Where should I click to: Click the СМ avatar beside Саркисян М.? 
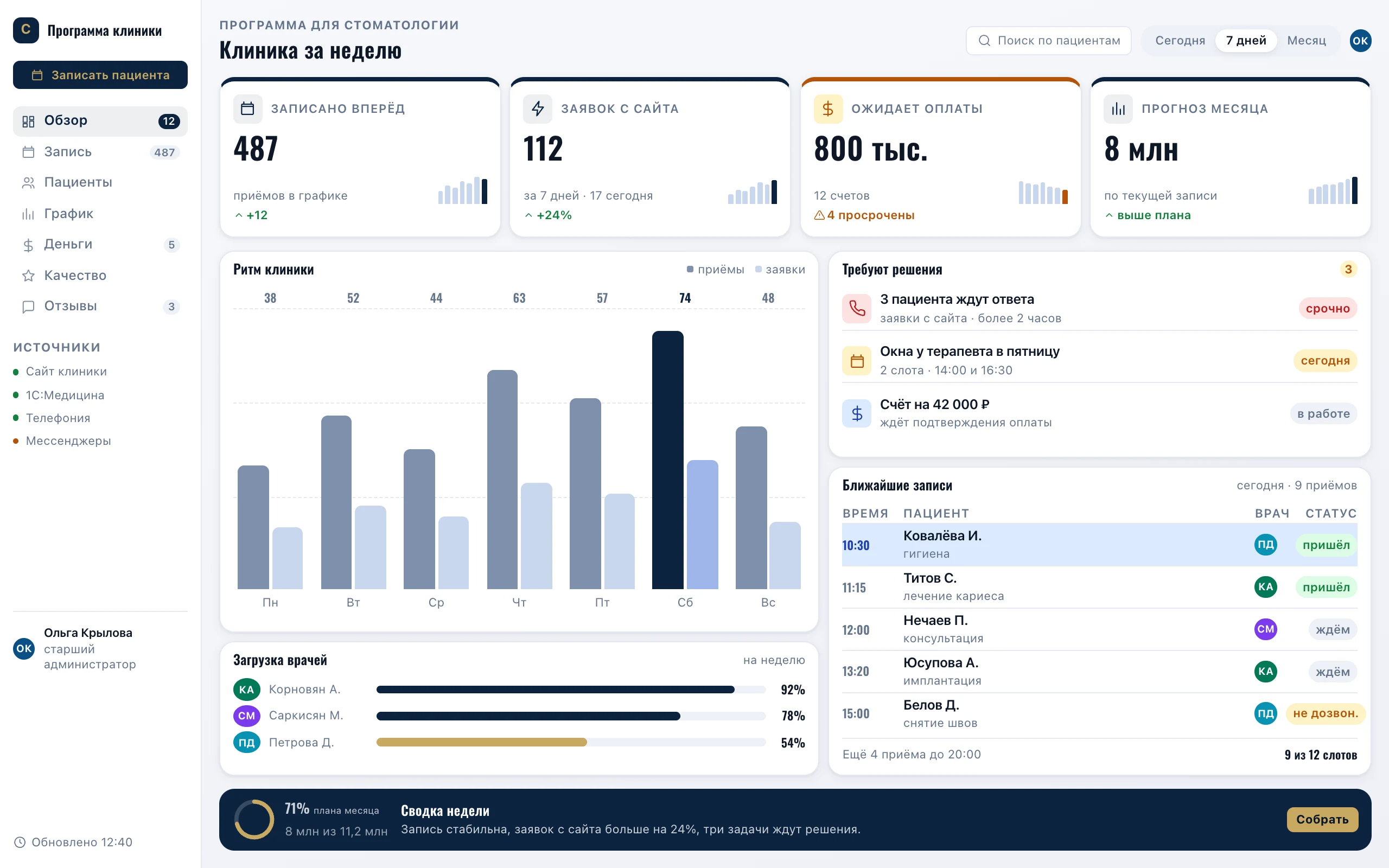[x=247, y=716]
